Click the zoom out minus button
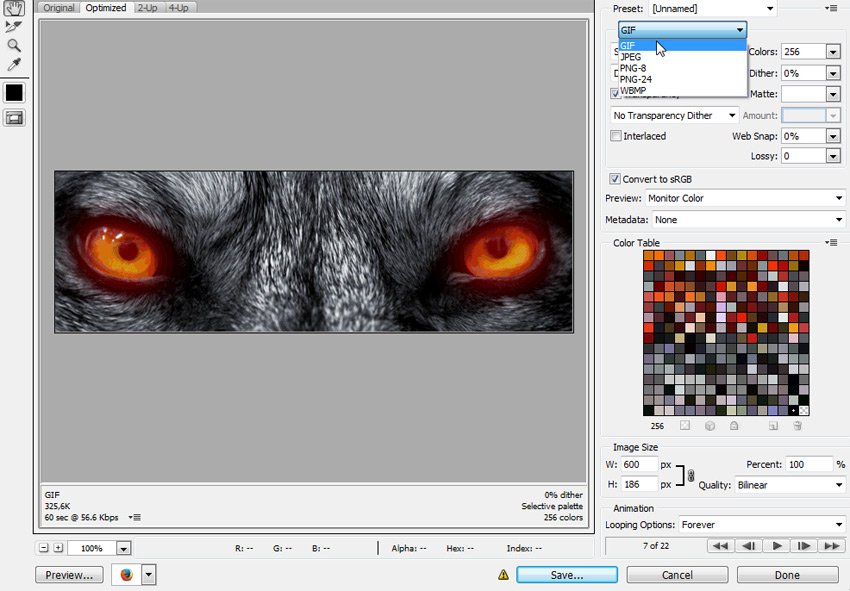 pyautogui.click(x=44, y=548)
